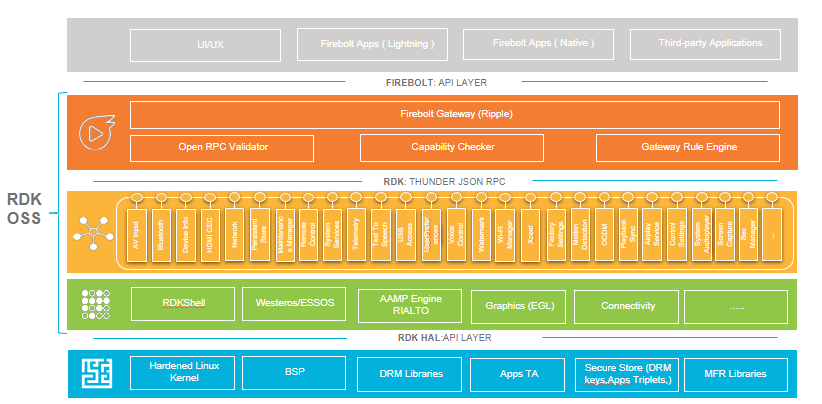Select the Wi-Fi Manager plugin block
Viewport: 822px width, 404px height.
point(504,235)
